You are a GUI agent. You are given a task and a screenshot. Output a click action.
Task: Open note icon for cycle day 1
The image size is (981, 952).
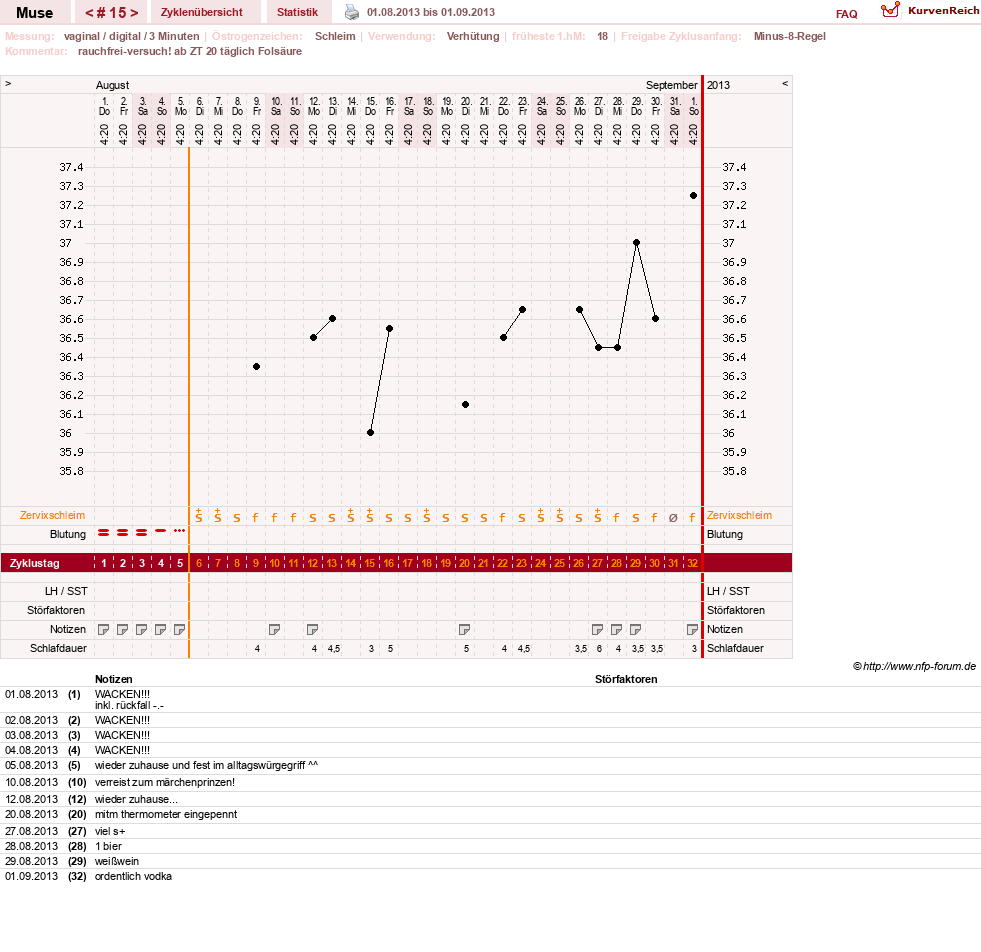tap(104, 629)
